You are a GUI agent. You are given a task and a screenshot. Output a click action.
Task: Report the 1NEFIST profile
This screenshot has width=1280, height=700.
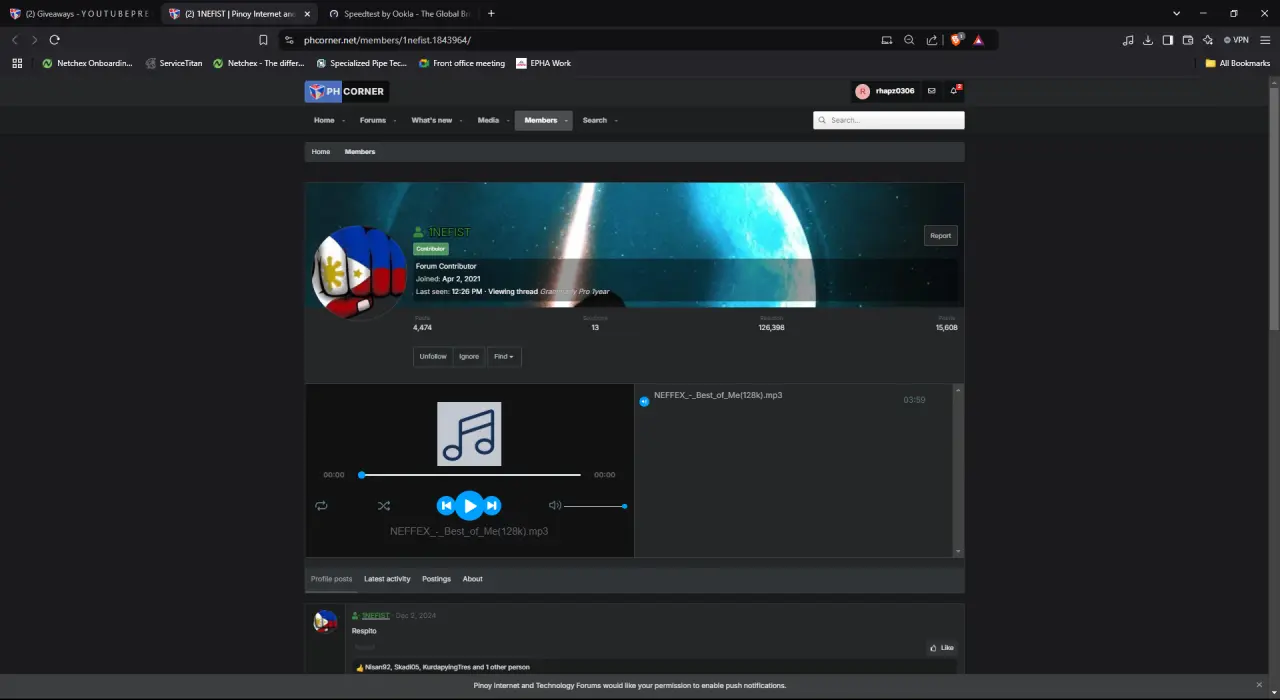click(941, 236)
